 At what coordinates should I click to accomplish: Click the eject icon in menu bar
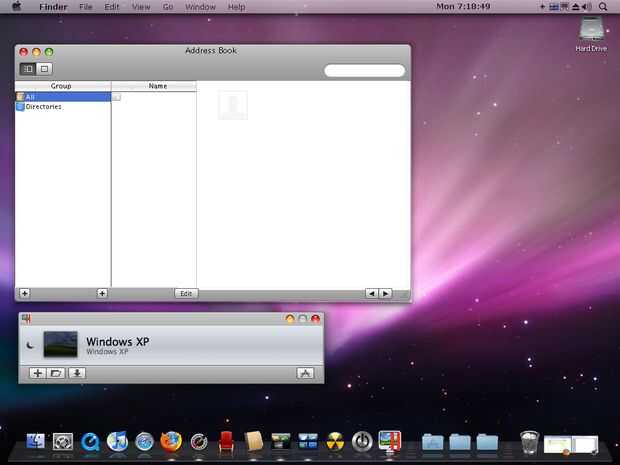click(576, 7)
